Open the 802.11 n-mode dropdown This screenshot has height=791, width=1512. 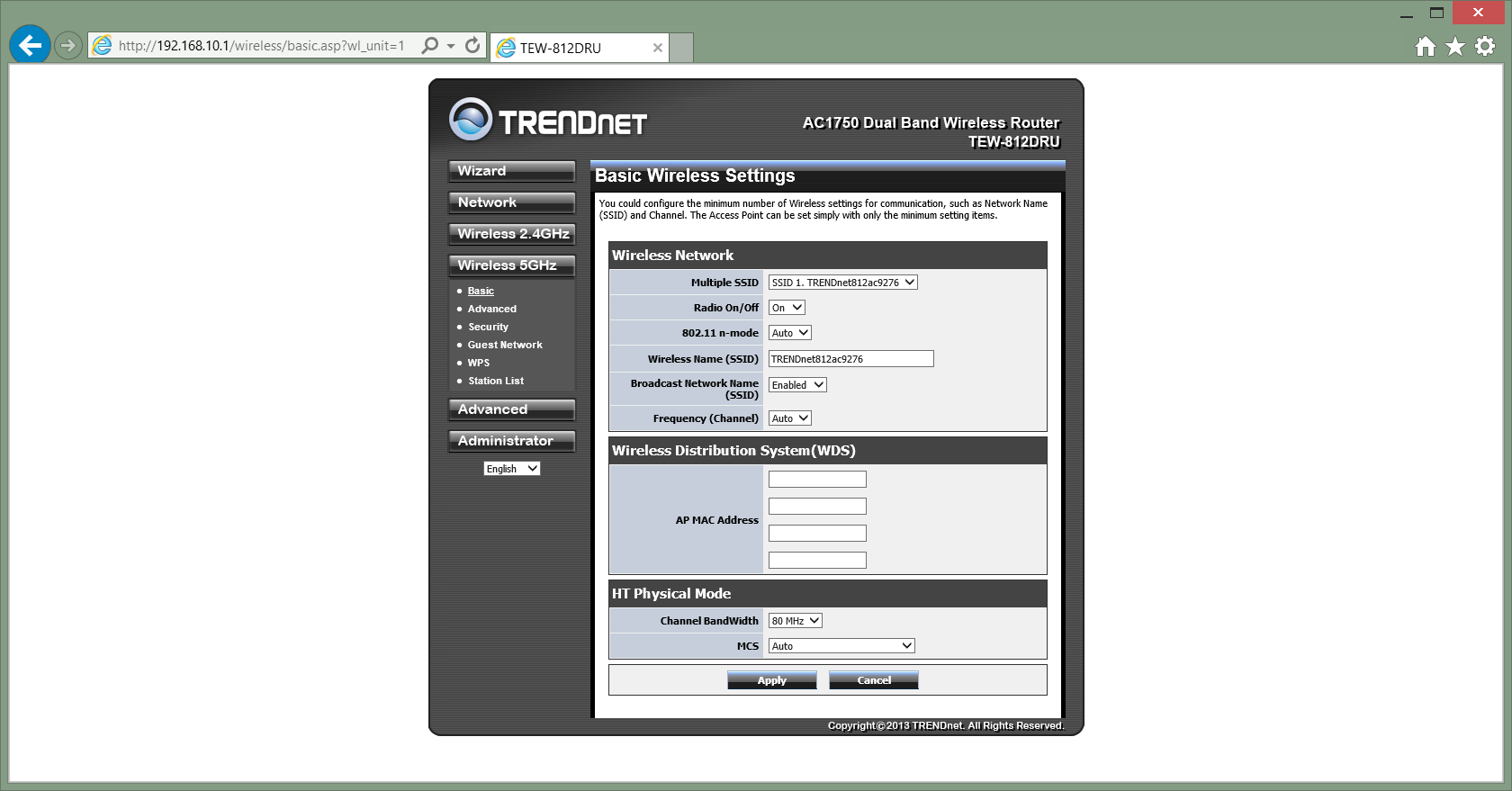coord(790,333)
